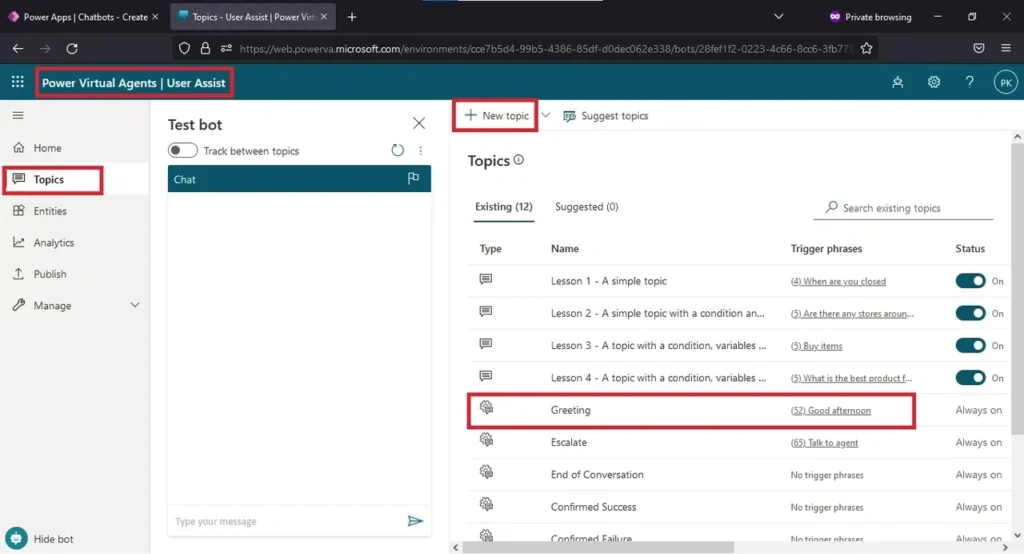Screen dimensions: 1024x554
Task: Open the app launcher waffle icon
Action: 18,82
